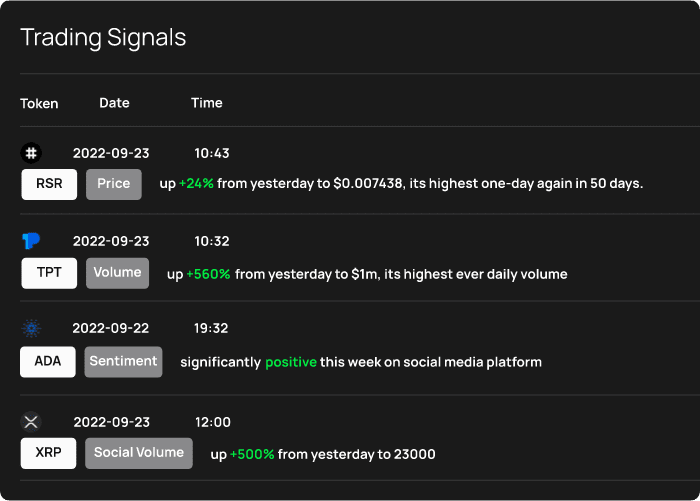Select the RSR token badge
The width and height of the screenshot is (700, 501).
click(x=49, y=184)
